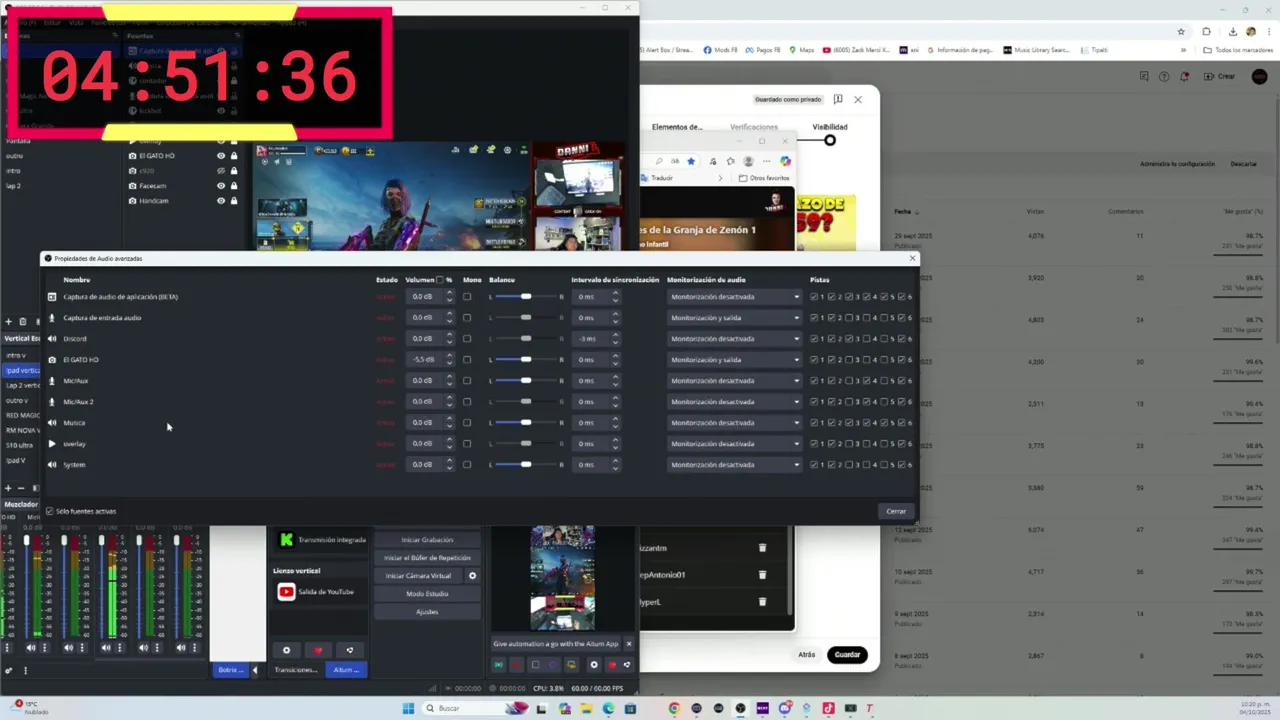
Task: Add a new scene with plus icon
Action: tap(8, 322)
